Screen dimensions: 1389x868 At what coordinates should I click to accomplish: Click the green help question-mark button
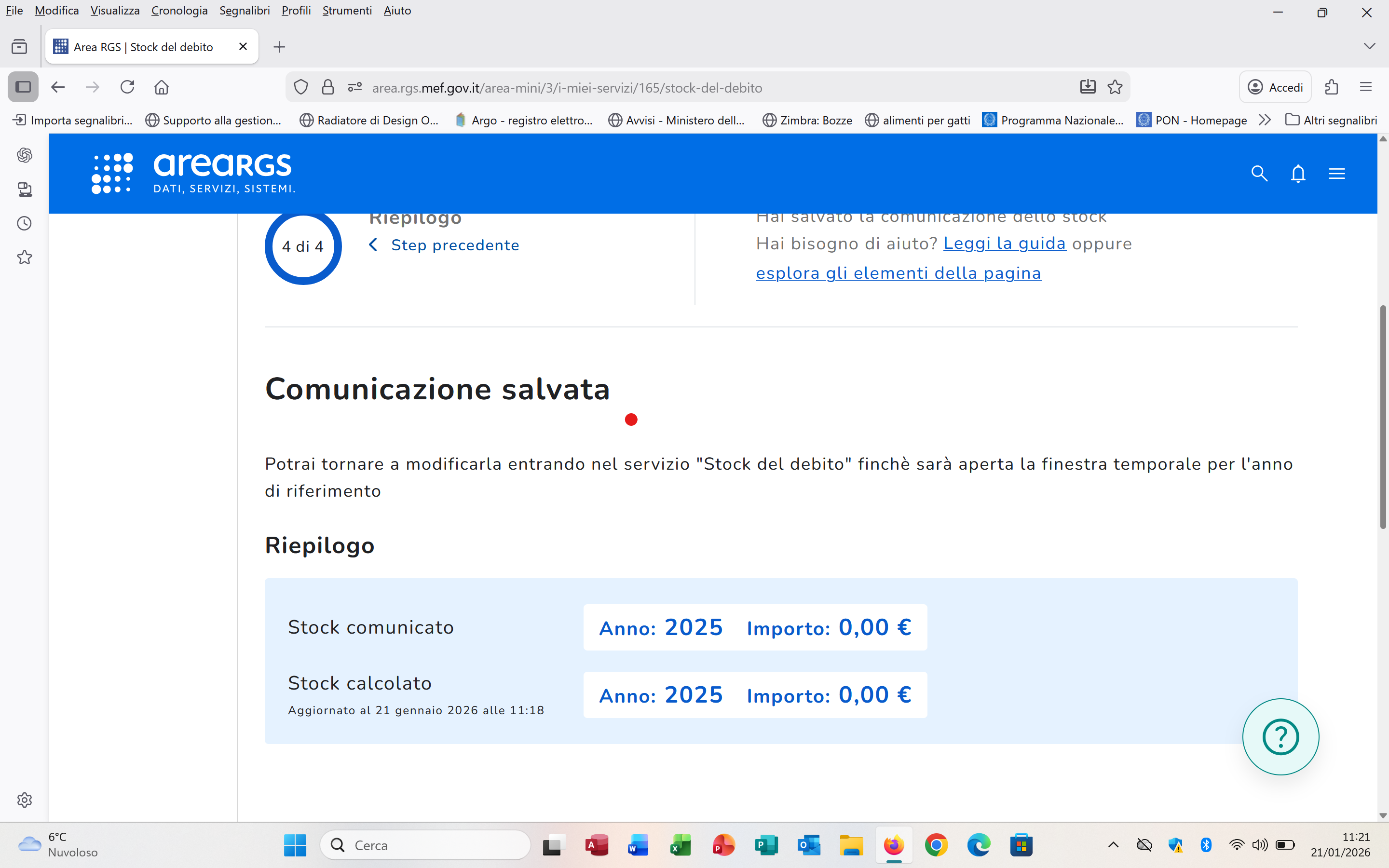click(1280, 736)
